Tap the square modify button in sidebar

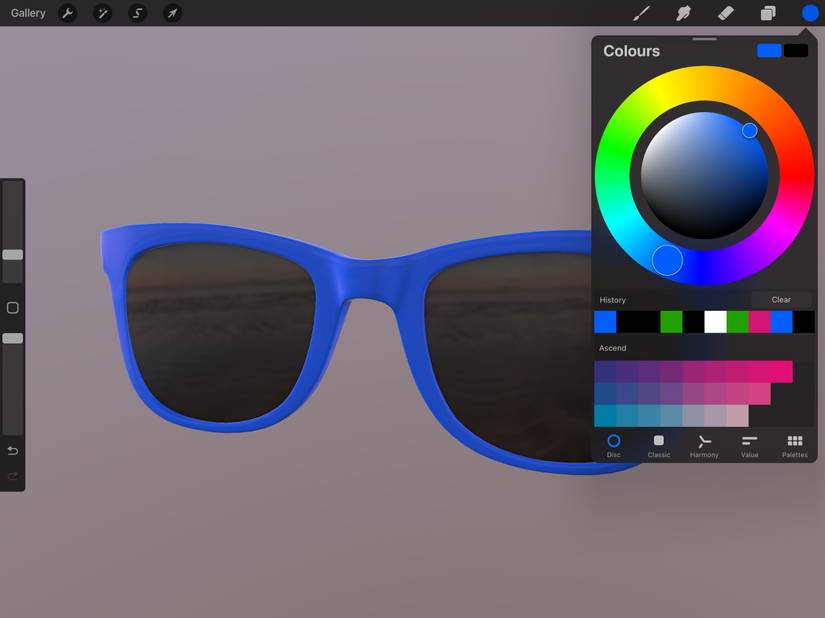[13, 308]
